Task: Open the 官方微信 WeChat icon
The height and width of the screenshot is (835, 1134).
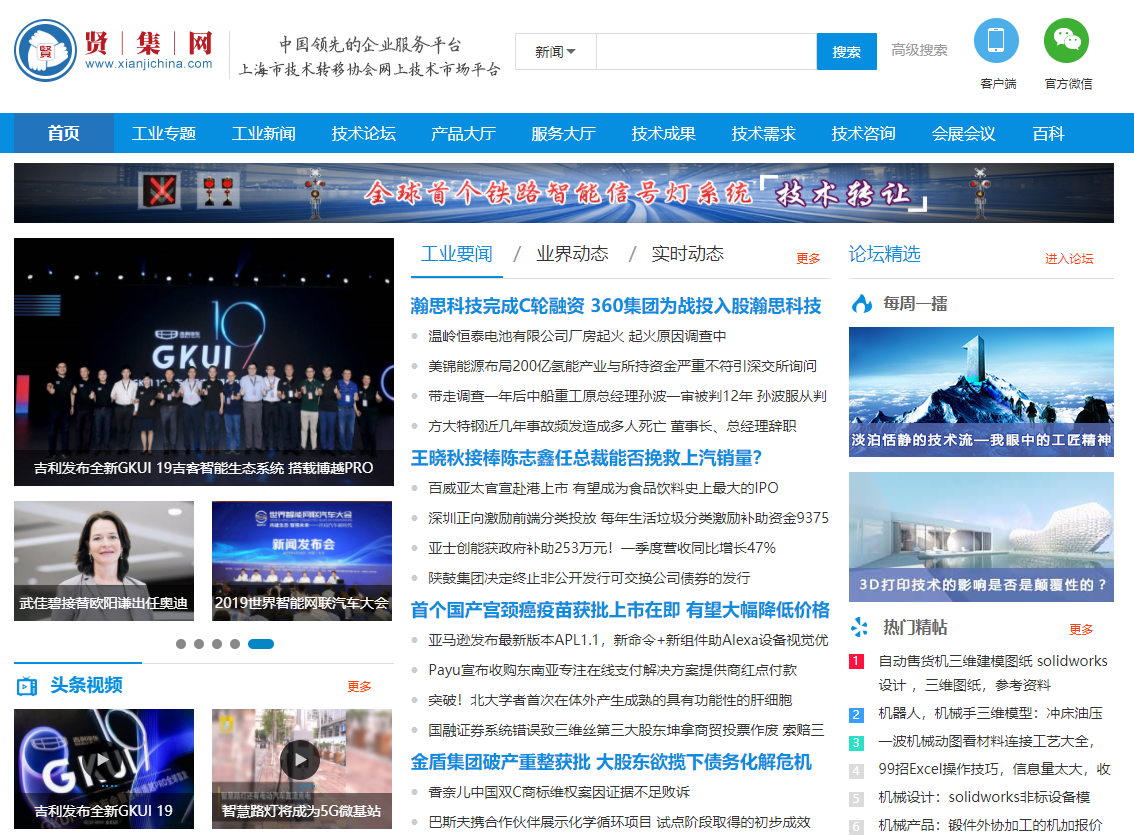Action: [1066, 41]
